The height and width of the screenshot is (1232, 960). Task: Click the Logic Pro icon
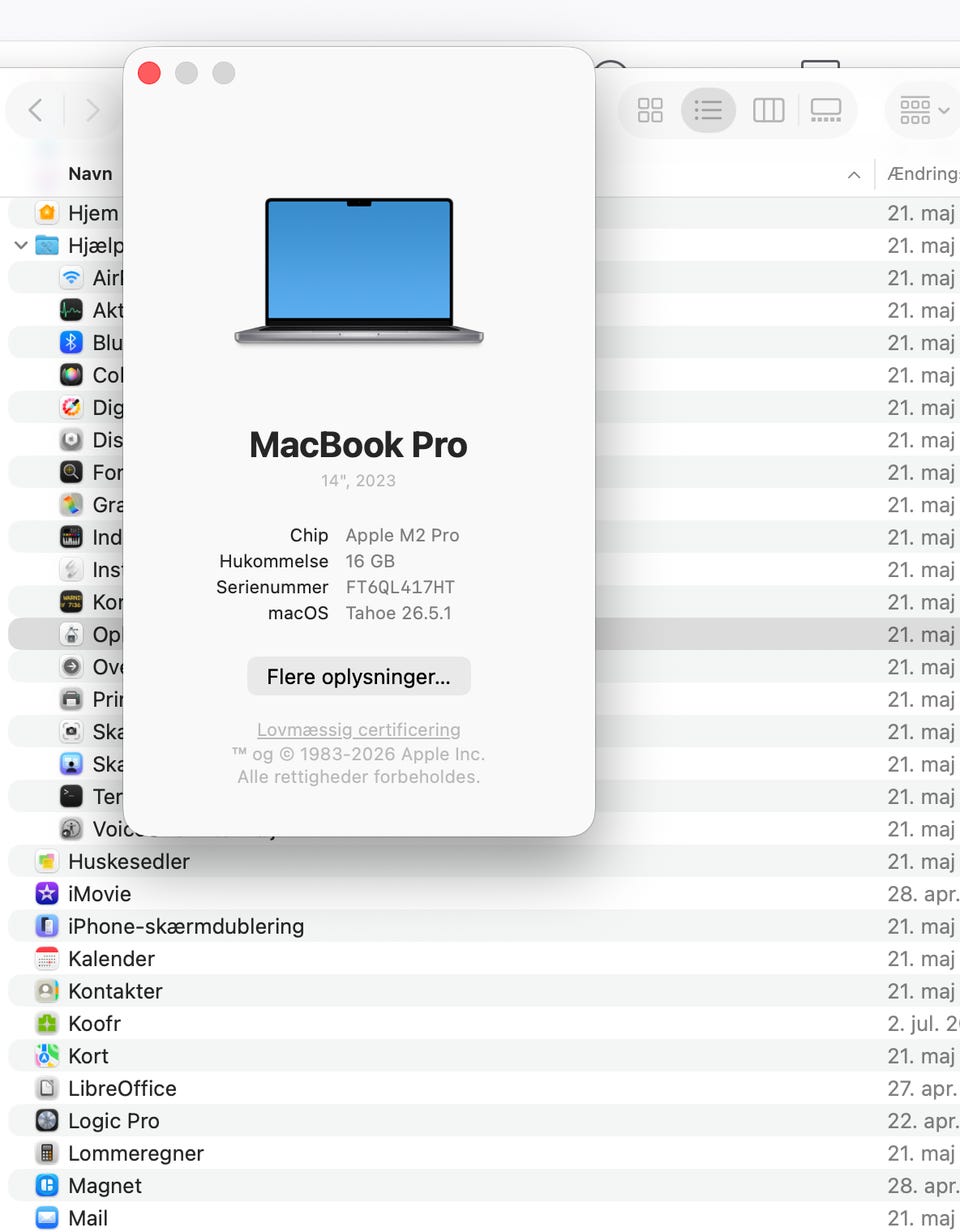point(46,1120)
